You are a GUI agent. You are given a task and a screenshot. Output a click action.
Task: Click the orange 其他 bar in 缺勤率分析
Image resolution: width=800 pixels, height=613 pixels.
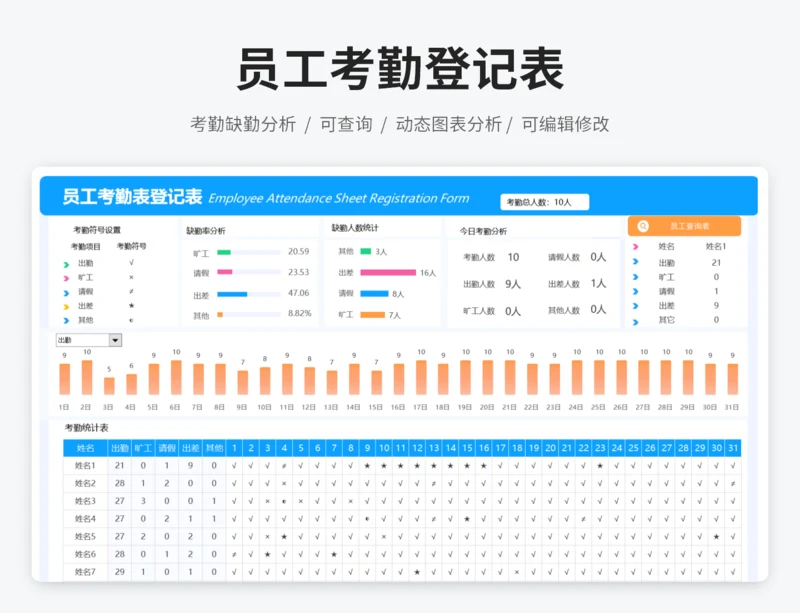(220, 314)
